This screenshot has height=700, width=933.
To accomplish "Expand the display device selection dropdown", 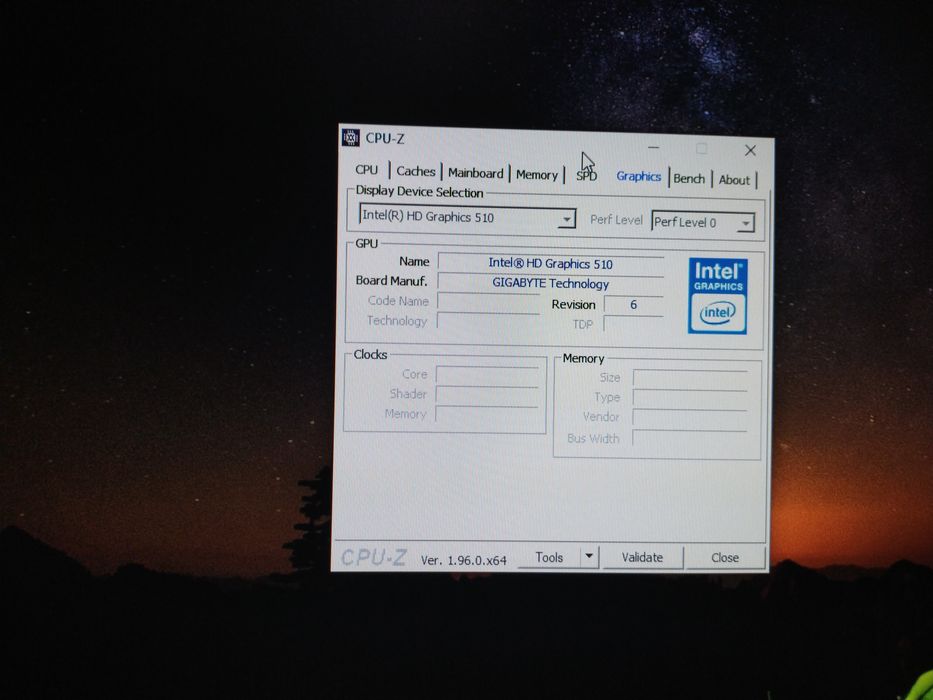I will point(566,219).
